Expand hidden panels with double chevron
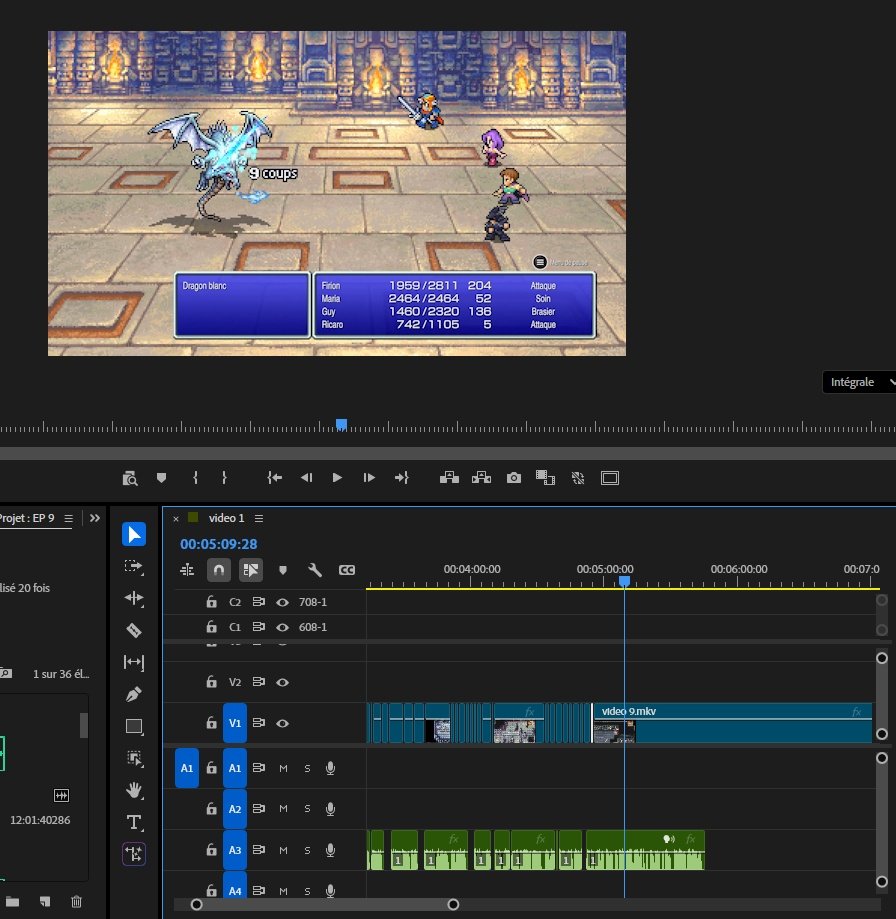 tap(94, 518)
